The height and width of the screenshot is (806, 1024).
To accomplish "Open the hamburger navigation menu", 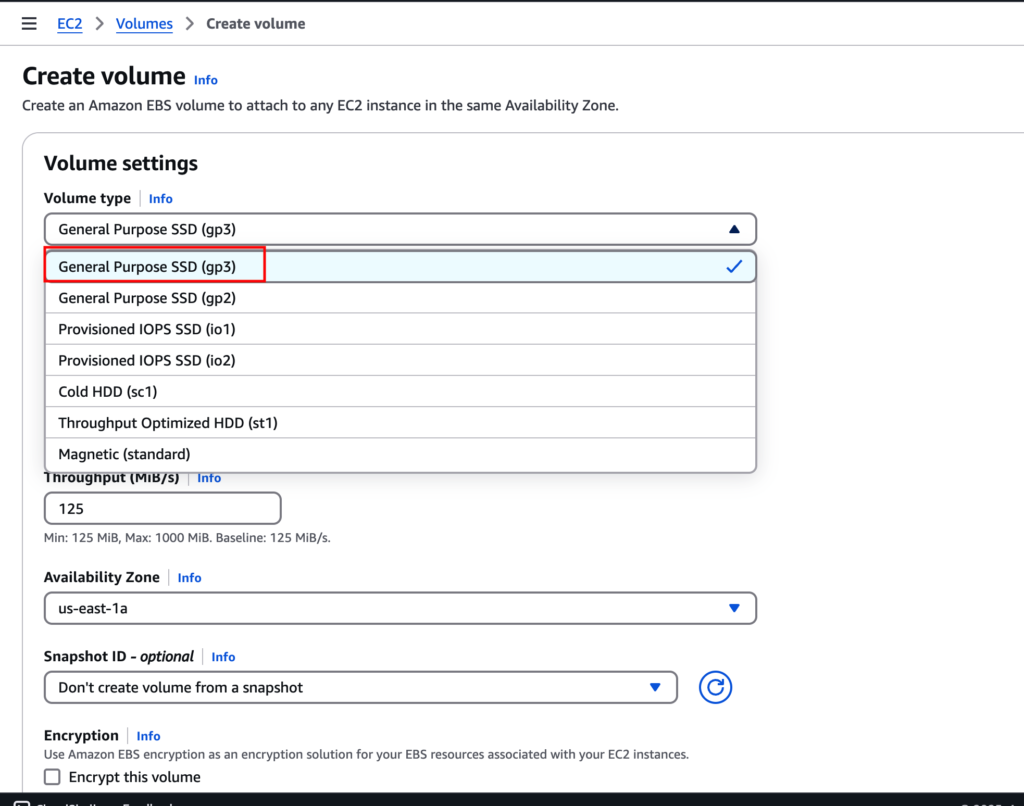I will 29,24.
